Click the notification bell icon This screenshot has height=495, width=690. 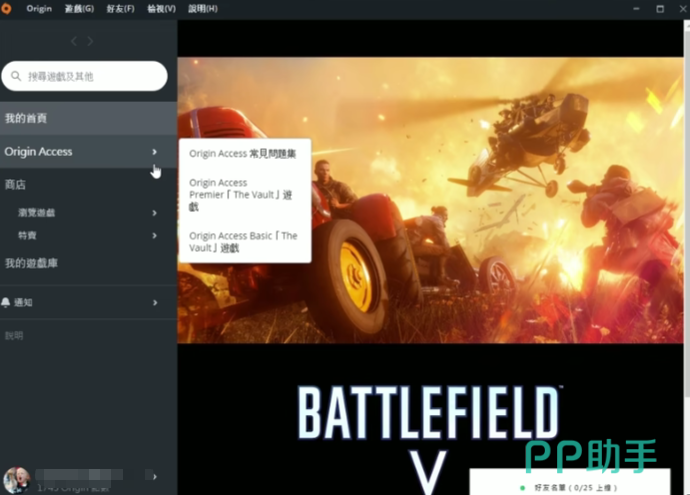coord(7,302)
